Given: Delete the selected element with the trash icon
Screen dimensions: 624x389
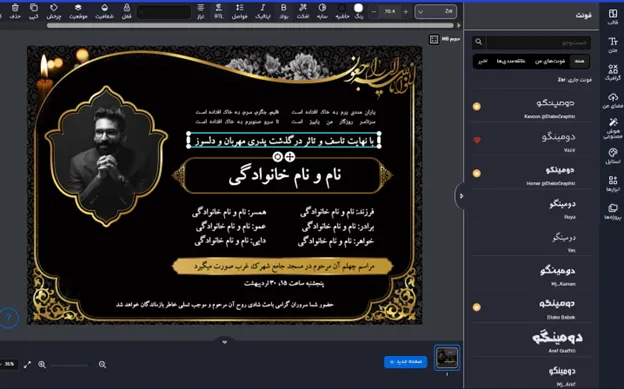Looking at the screenshot, I should [15, 11].
